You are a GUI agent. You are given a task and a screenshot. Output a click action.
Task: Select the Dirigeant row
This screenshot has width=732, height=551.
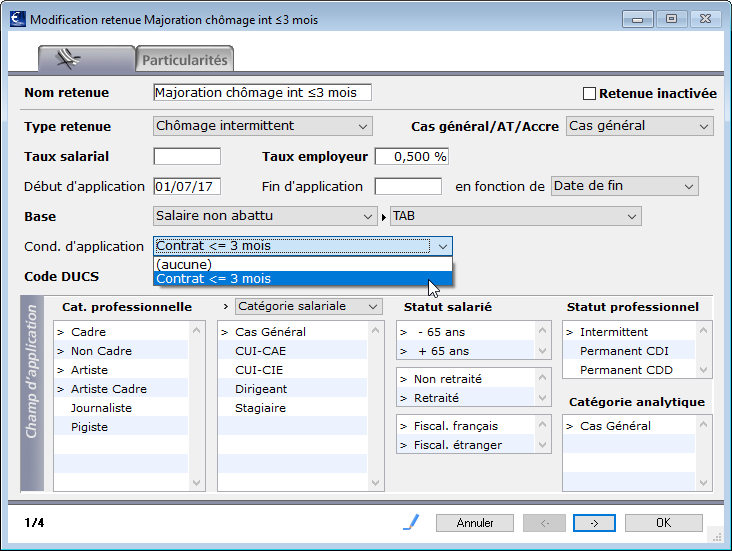293,389
